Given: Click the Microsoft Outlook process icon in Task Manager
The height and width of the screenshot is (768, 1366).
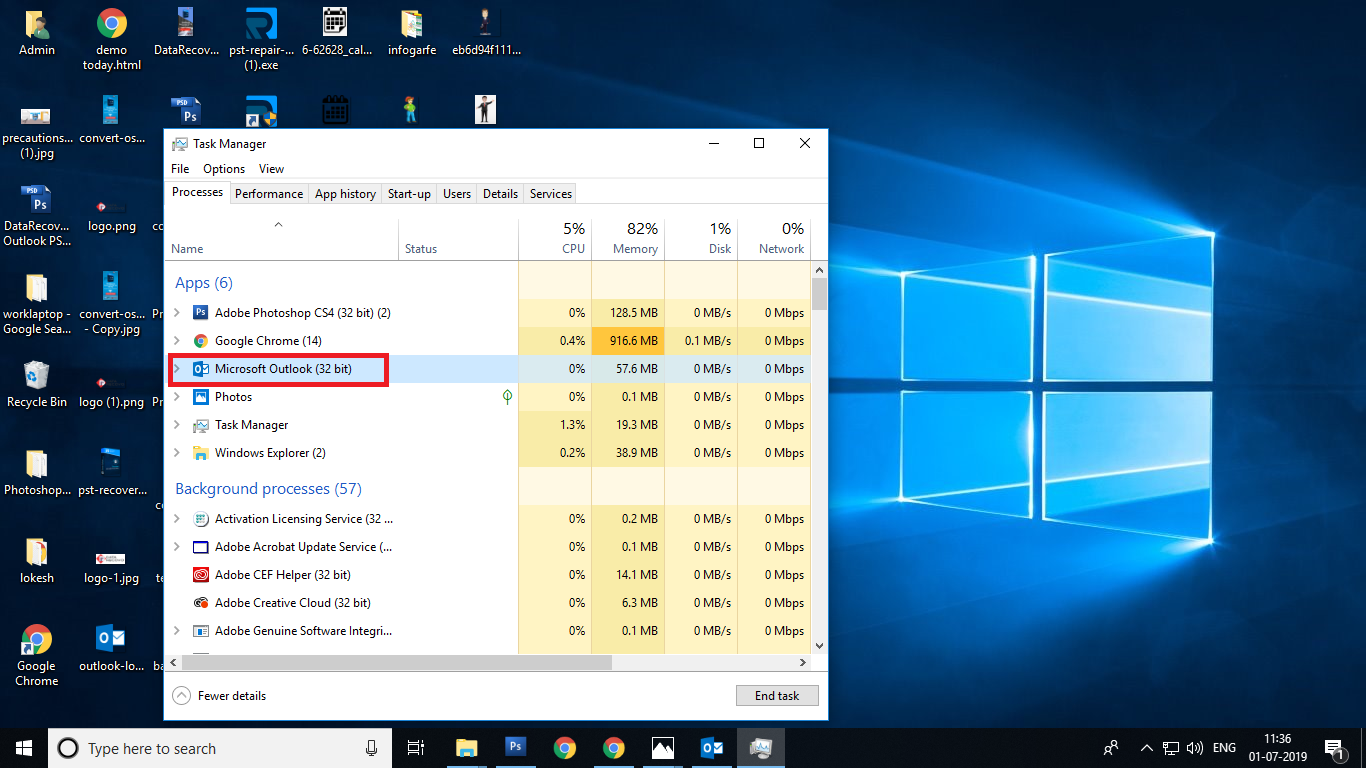Looking at the screenshot, I should tap(200, 369).
